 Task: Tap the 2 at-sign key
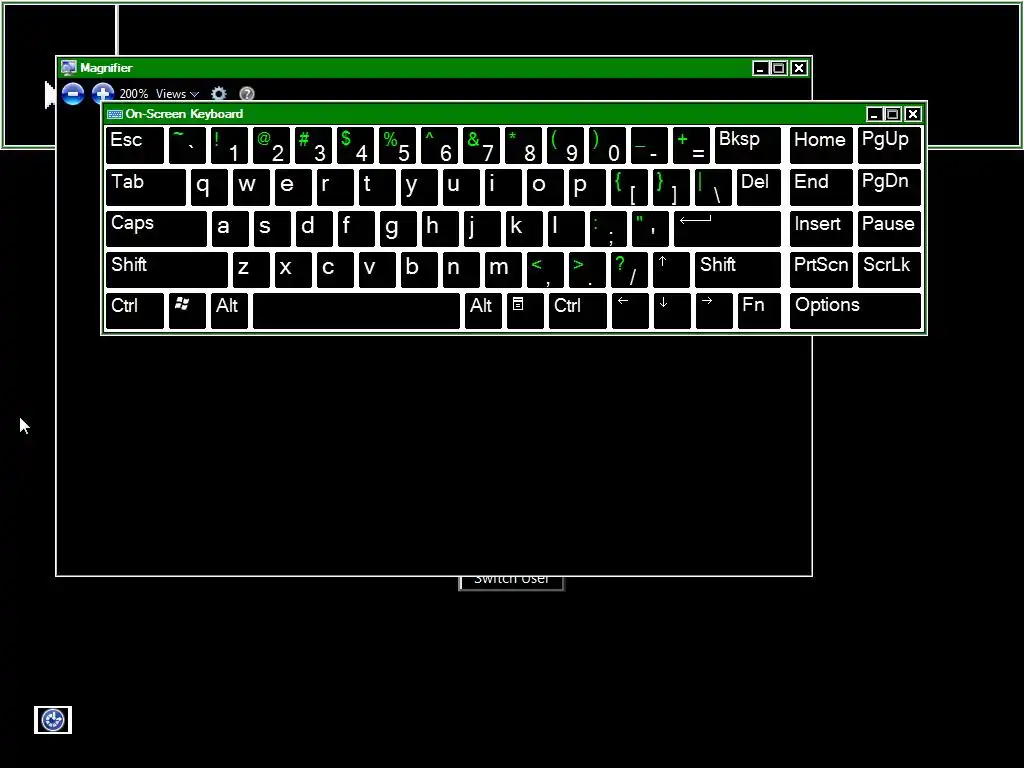(x=271, y=145)
